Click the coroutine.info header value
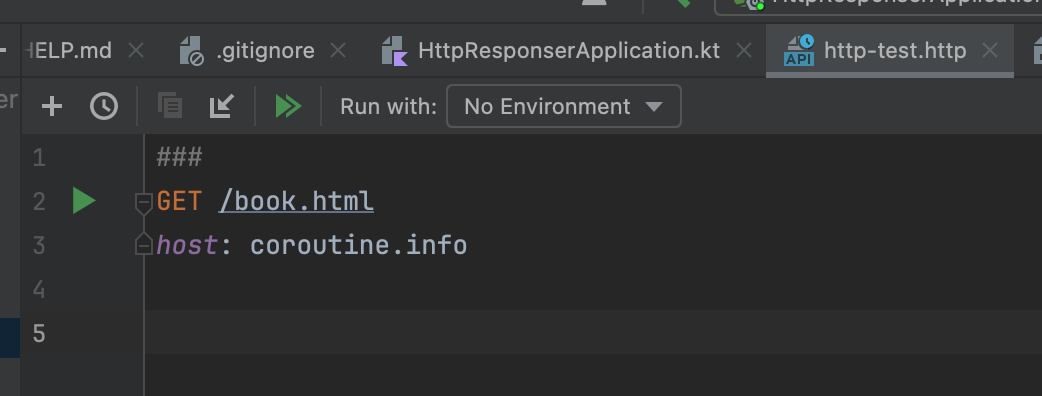 click(359, 245)
